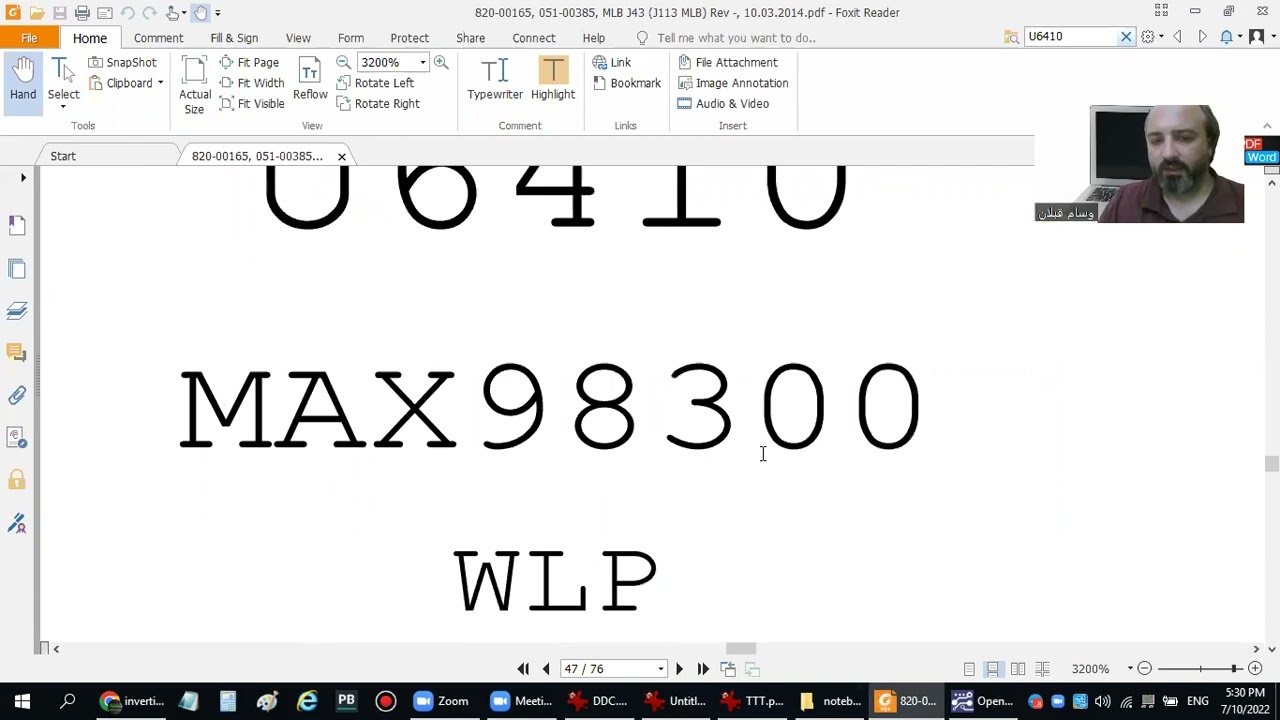
Task: Open the attachments paperclip side panel
Action: pyautogui.click(x=17, y=396)
